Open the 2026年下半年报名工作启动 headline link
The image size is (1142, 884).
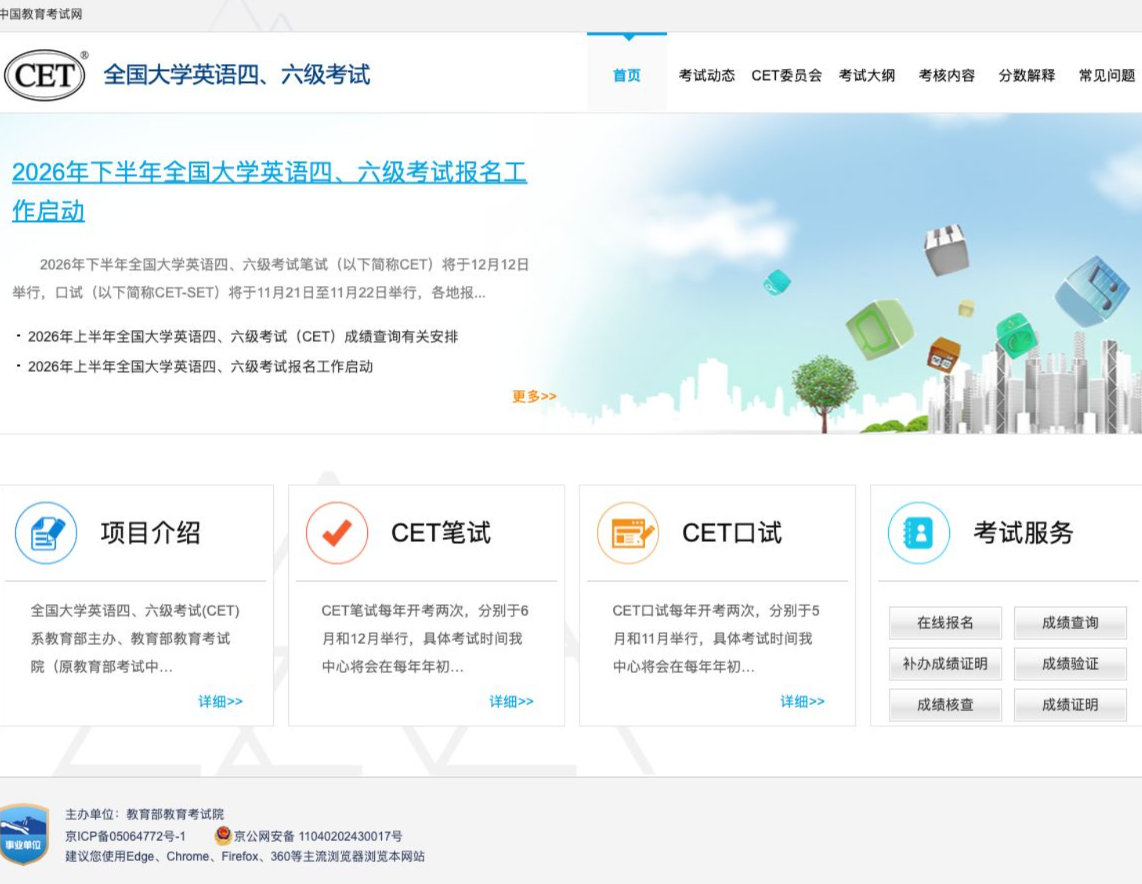coord(269,192)
